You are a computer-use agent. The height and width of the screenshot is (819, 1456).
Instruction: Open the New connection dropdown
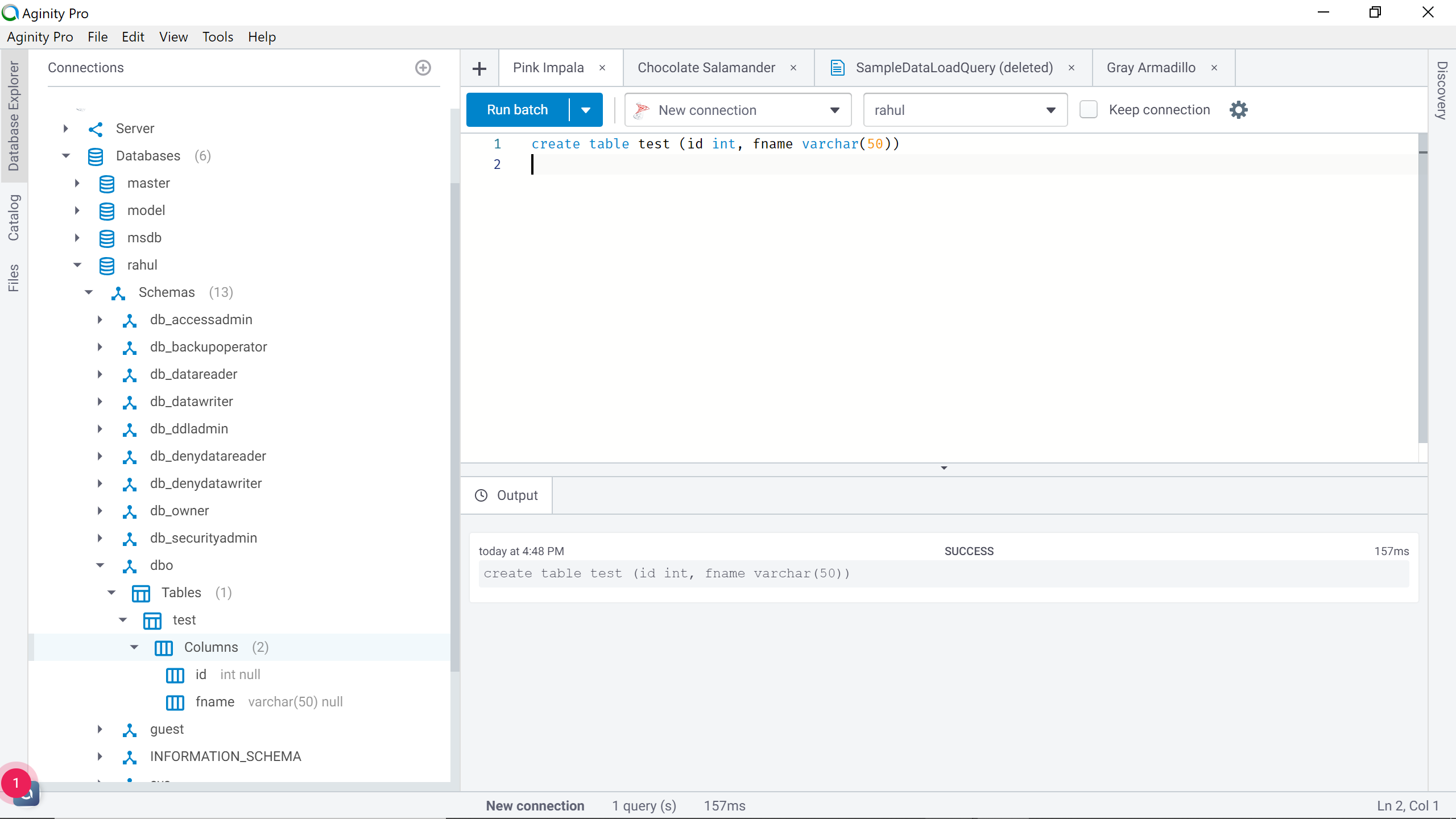[x=738, y=110]
